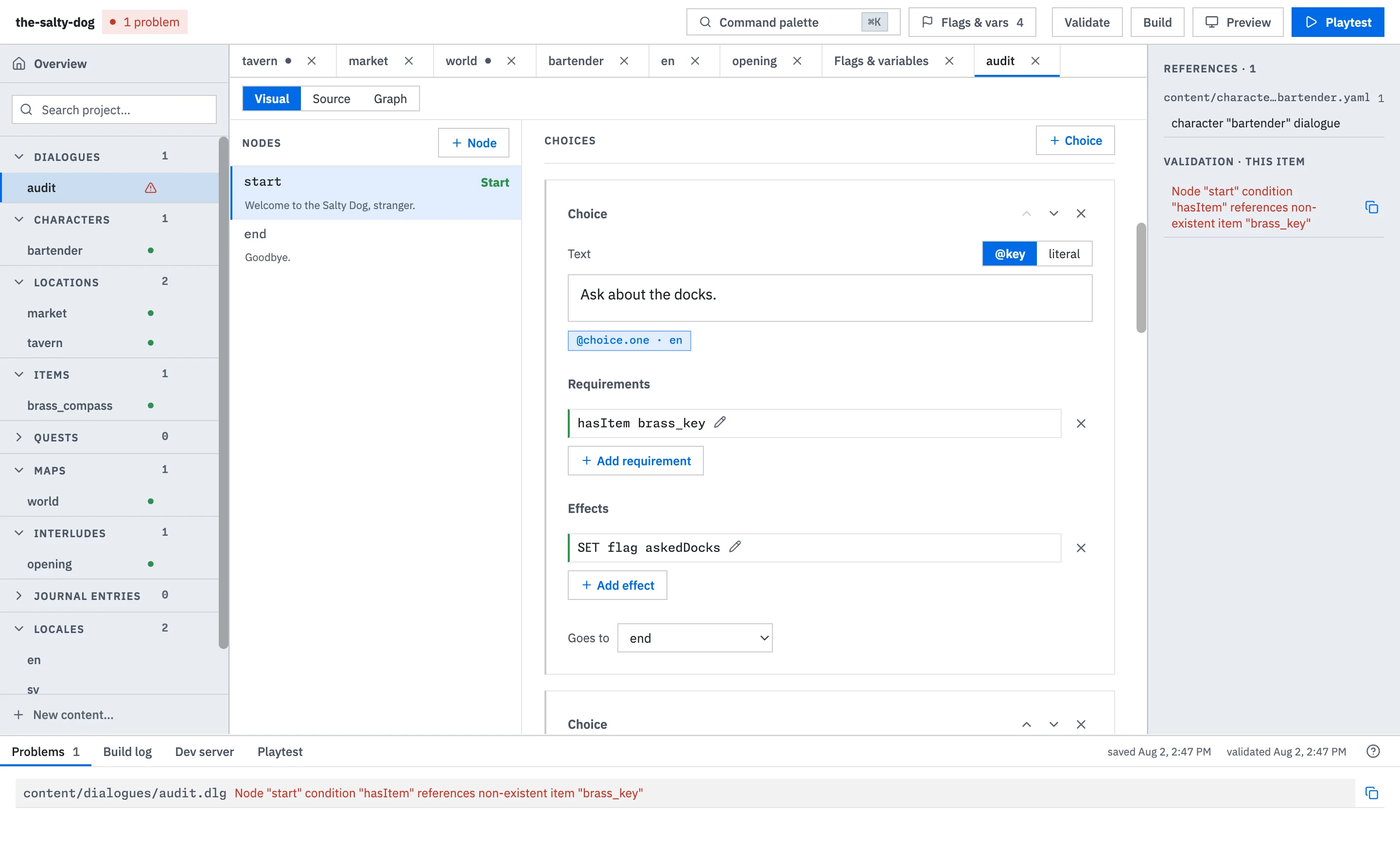
Task: Click the choices panel scrollbar
Action: pyautogui.click(x=1141, y=277)
